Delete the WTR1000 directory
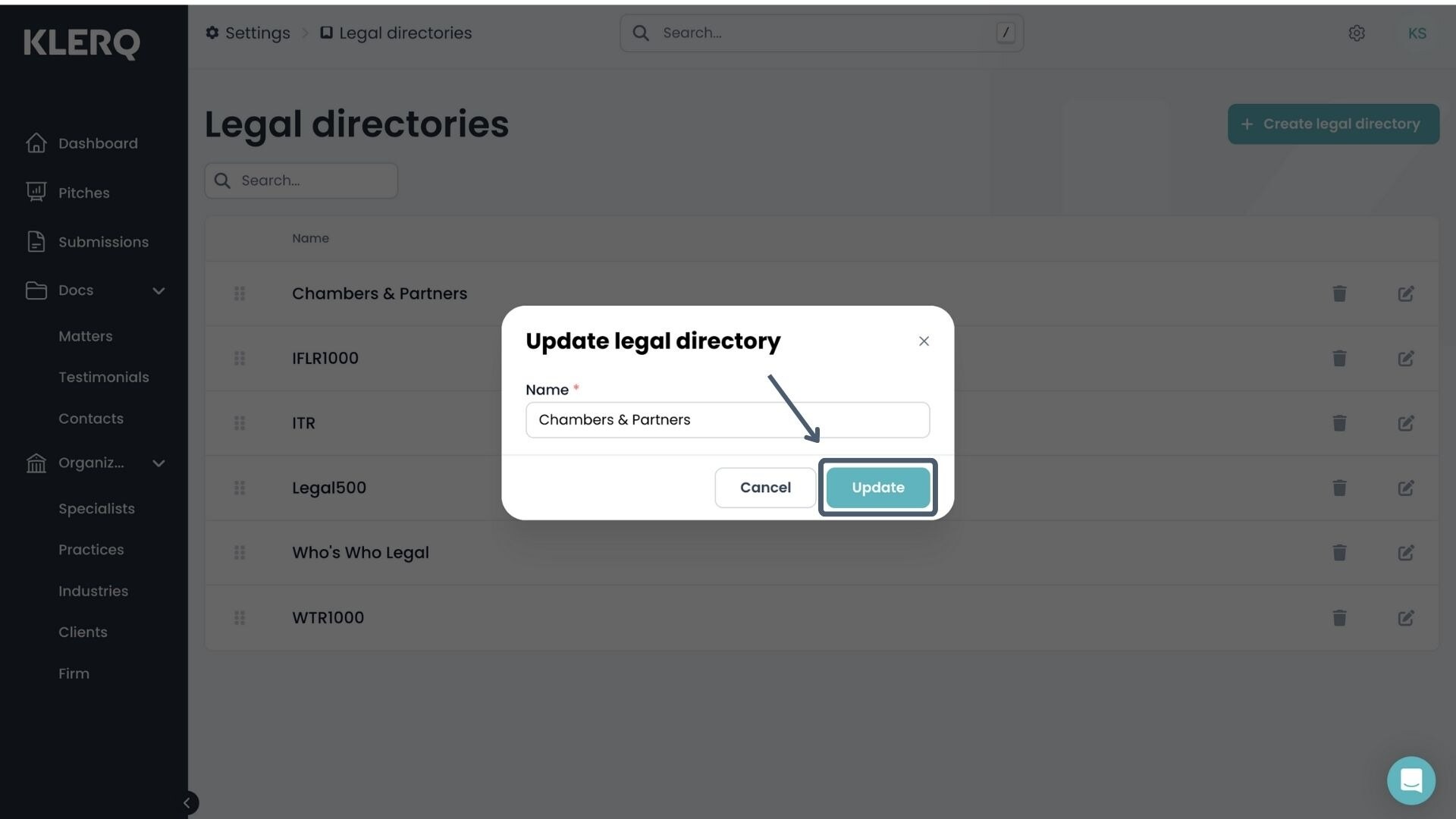 click(1339, 618)
